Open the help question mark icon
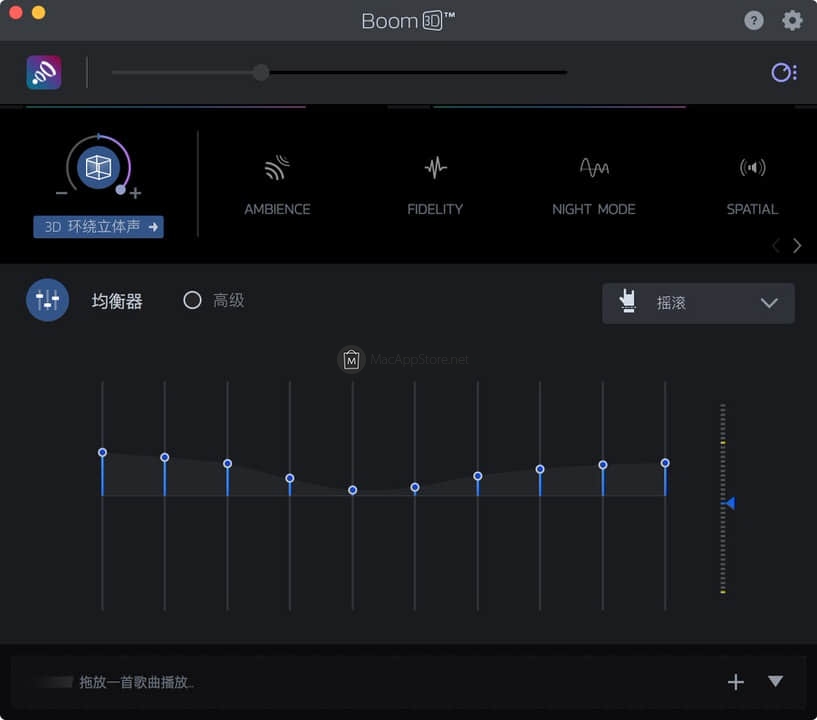The height and width of the screenshot is (720, 817). click(754, 20)
